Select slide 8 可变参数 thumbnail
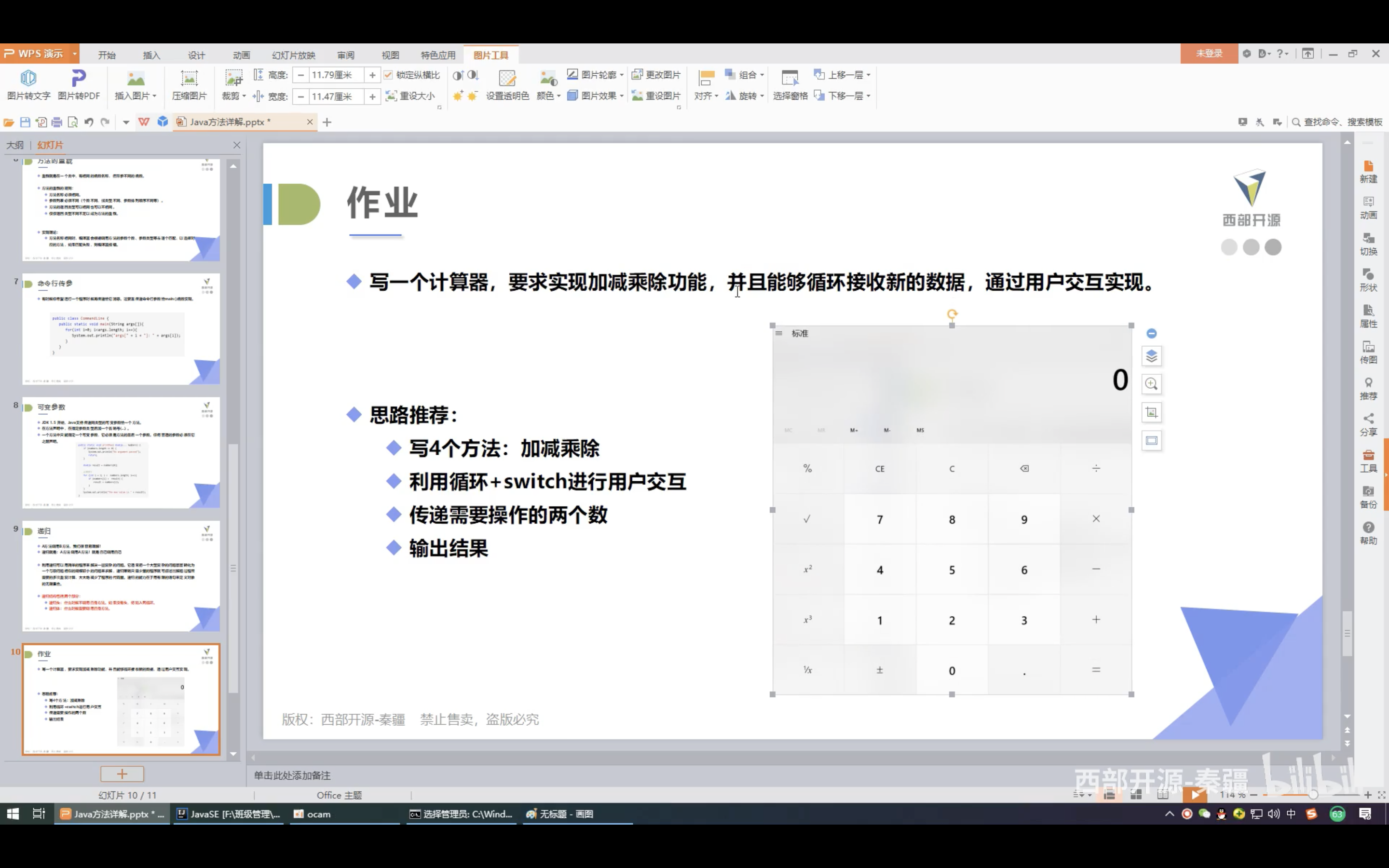The height and width of the screenshot is (868, 1389). click(x=121, y=453)
